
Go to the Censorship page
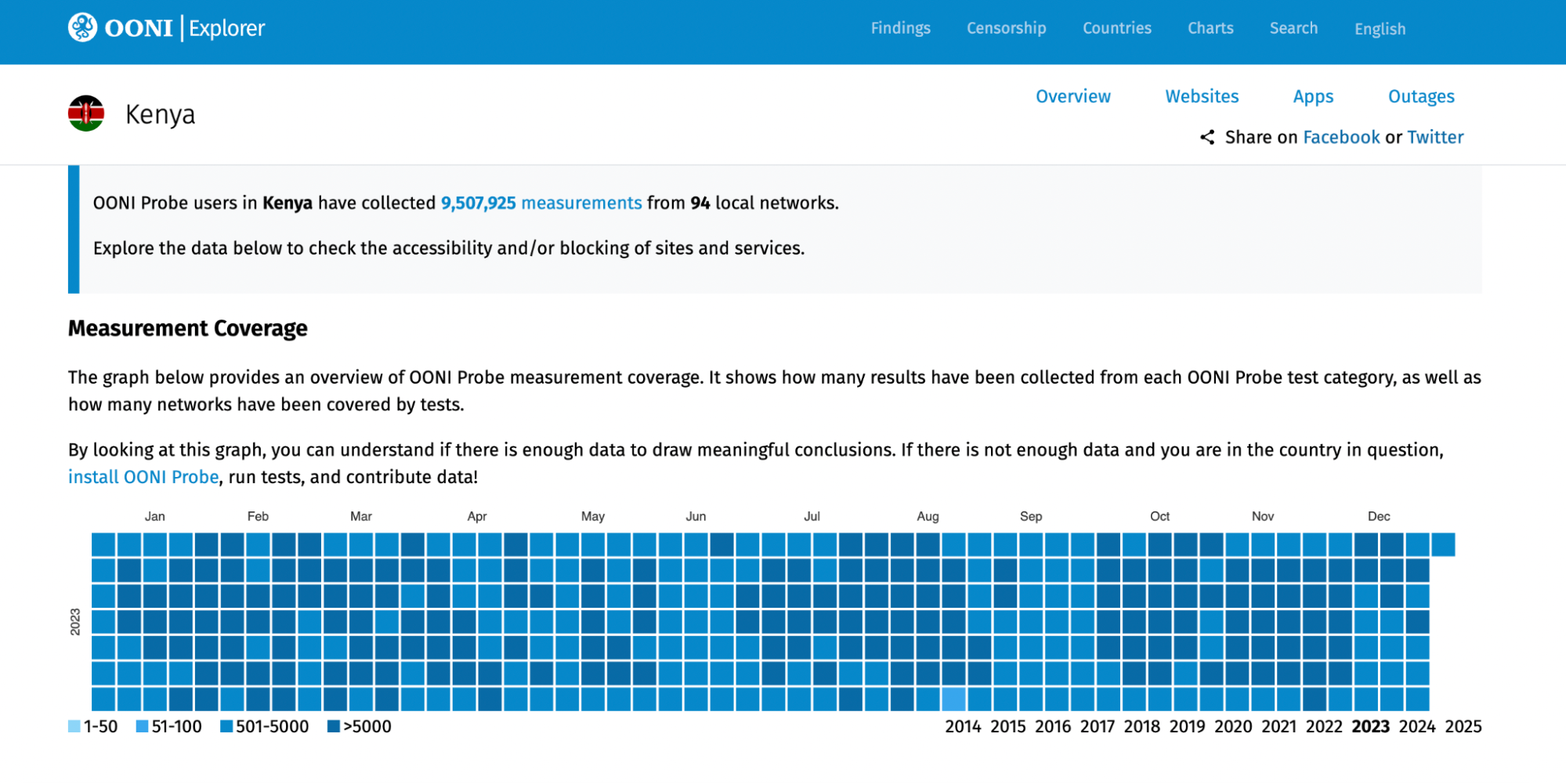(1006, 28)
